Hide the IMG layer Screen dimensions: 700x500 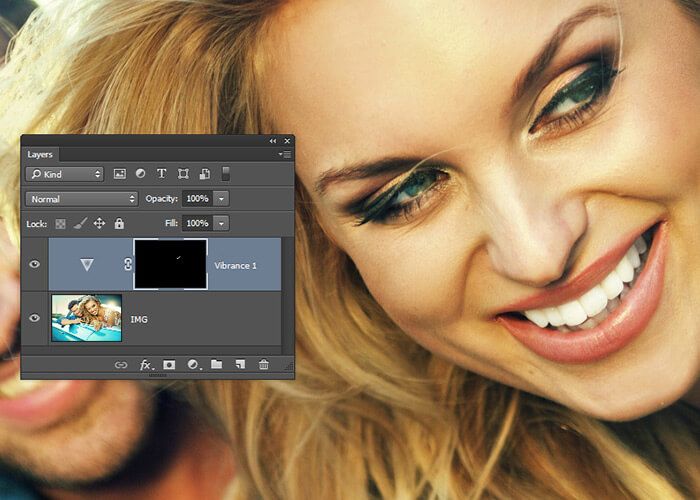35,318
